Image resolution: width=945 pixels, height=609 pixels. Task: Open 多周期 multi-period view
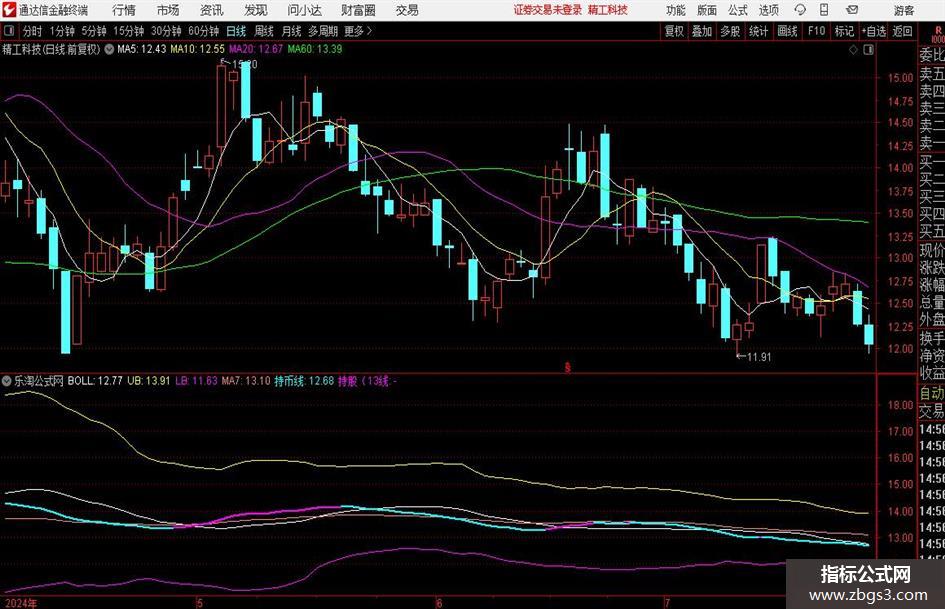point(323,31)
